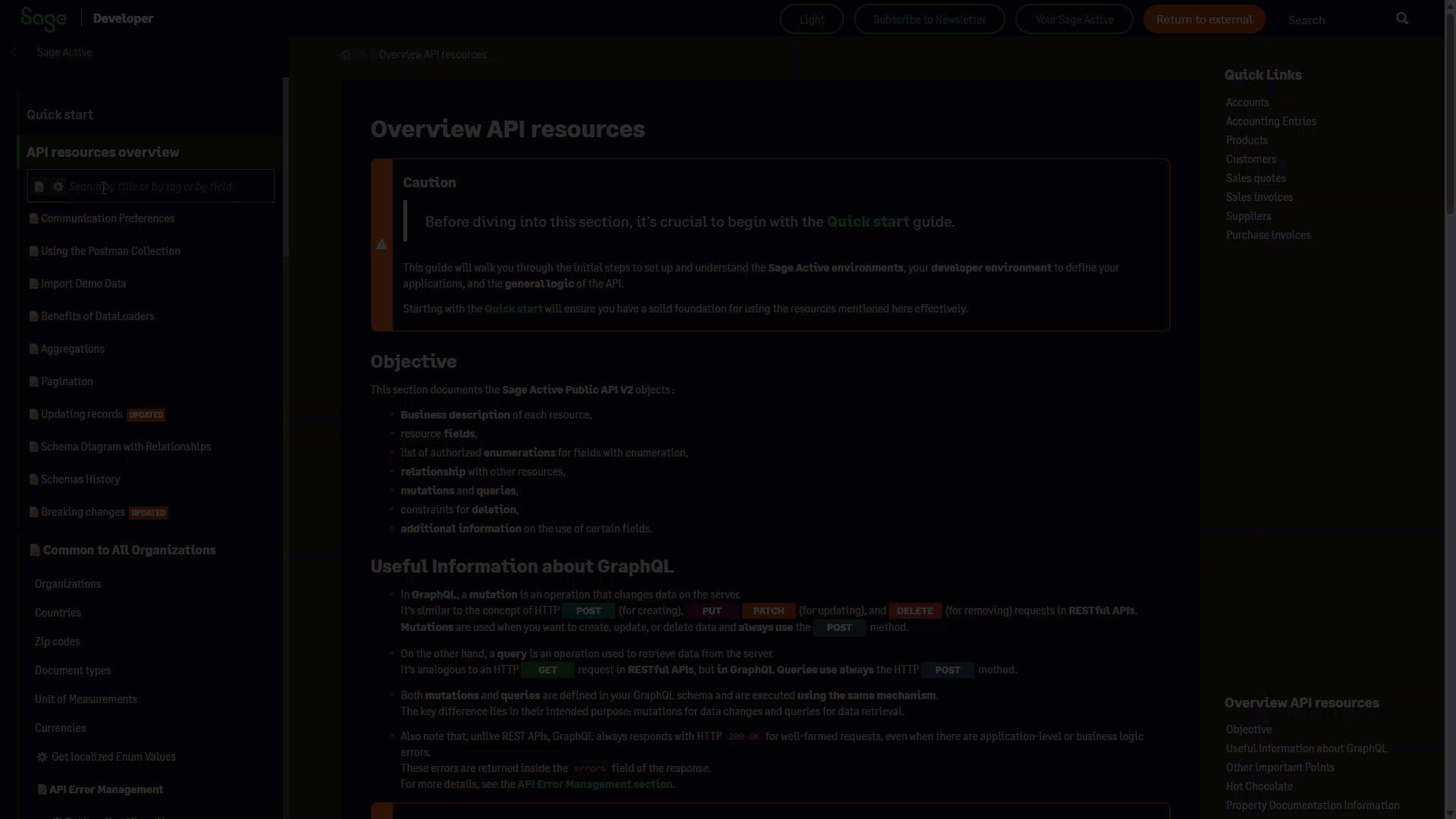Image resolution: width=1456 pixels, height=819 pixels.
Task: Open the API Error Management section link
Action: coord(595,784)
